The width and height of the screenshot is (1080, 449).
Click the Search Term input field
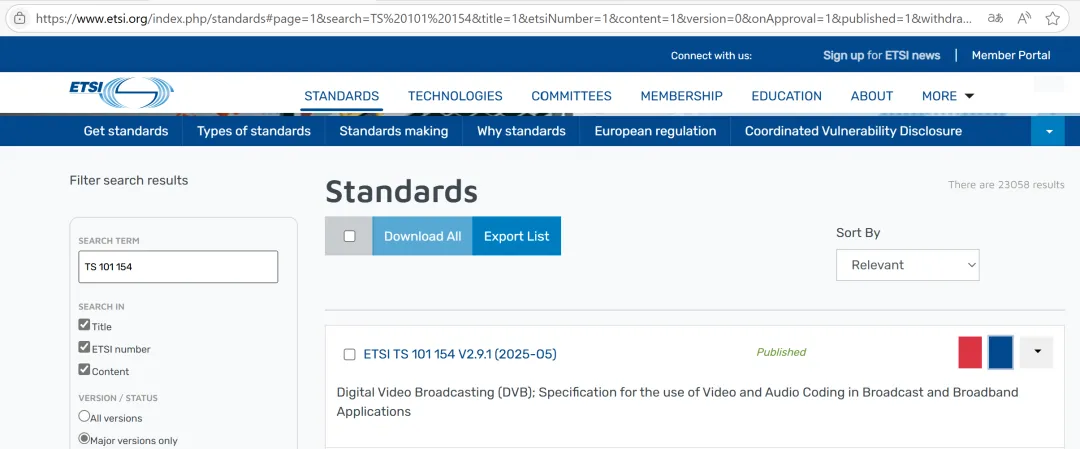(x=178, y=267)
